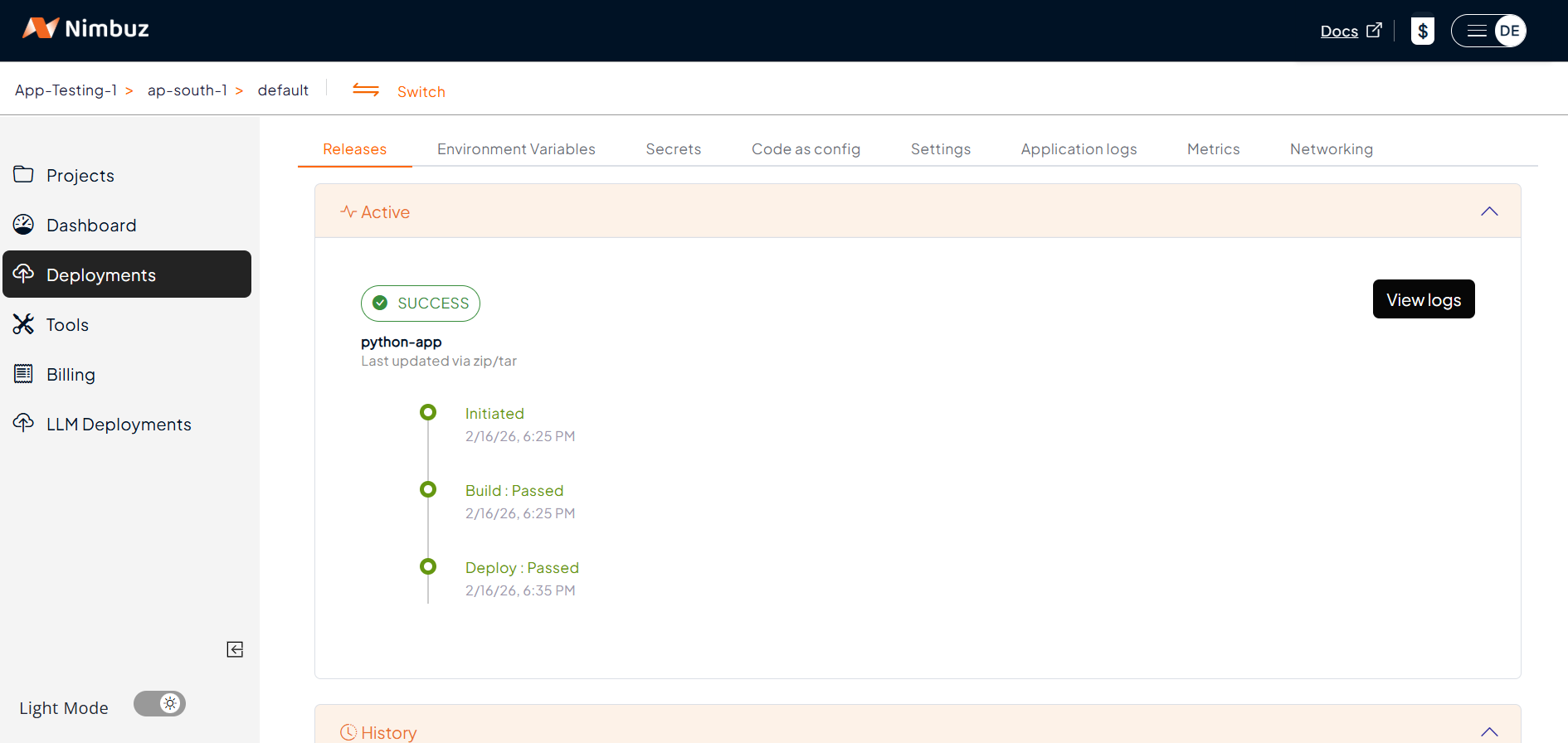Select Deployments in the sidebar
Image resolution: width=1568 pixels, height=743 pixels.
pyautogui.click(x=127, y=274)
